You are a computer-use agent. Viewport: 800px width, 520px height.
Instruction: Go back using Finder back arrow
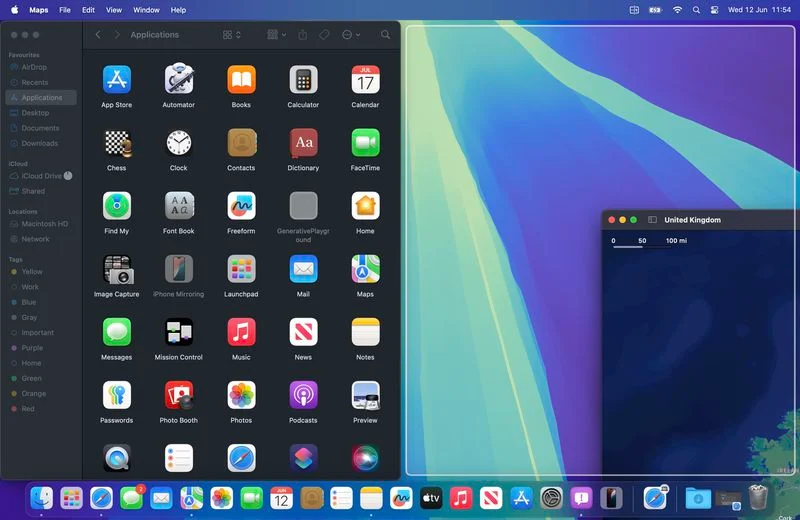pyautogui.click(x=98, y=35)
